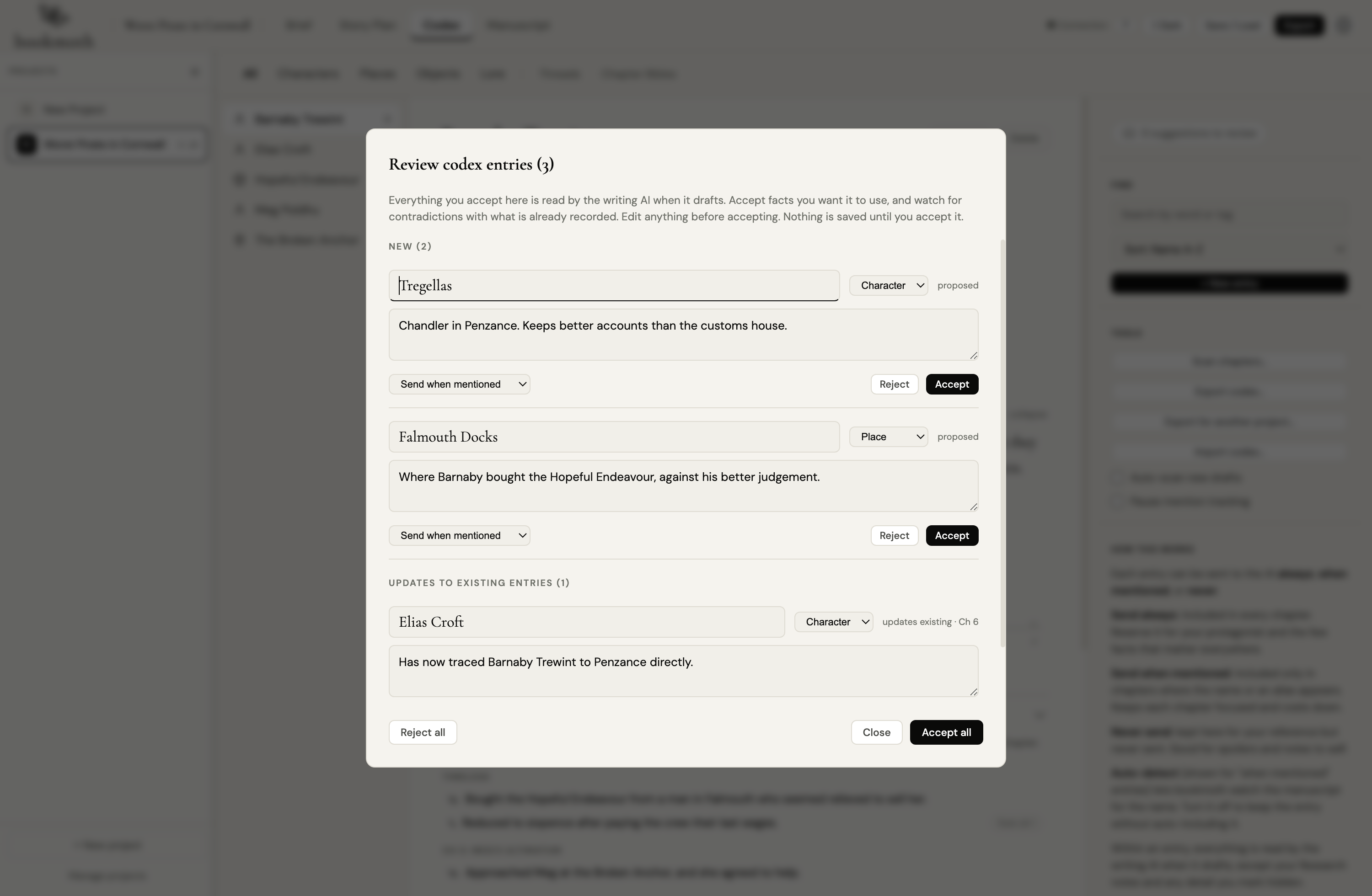Open Send when mentioned dropdown under Tregellas
This screenshot has width=1372, height=896.
coord(460,384)
